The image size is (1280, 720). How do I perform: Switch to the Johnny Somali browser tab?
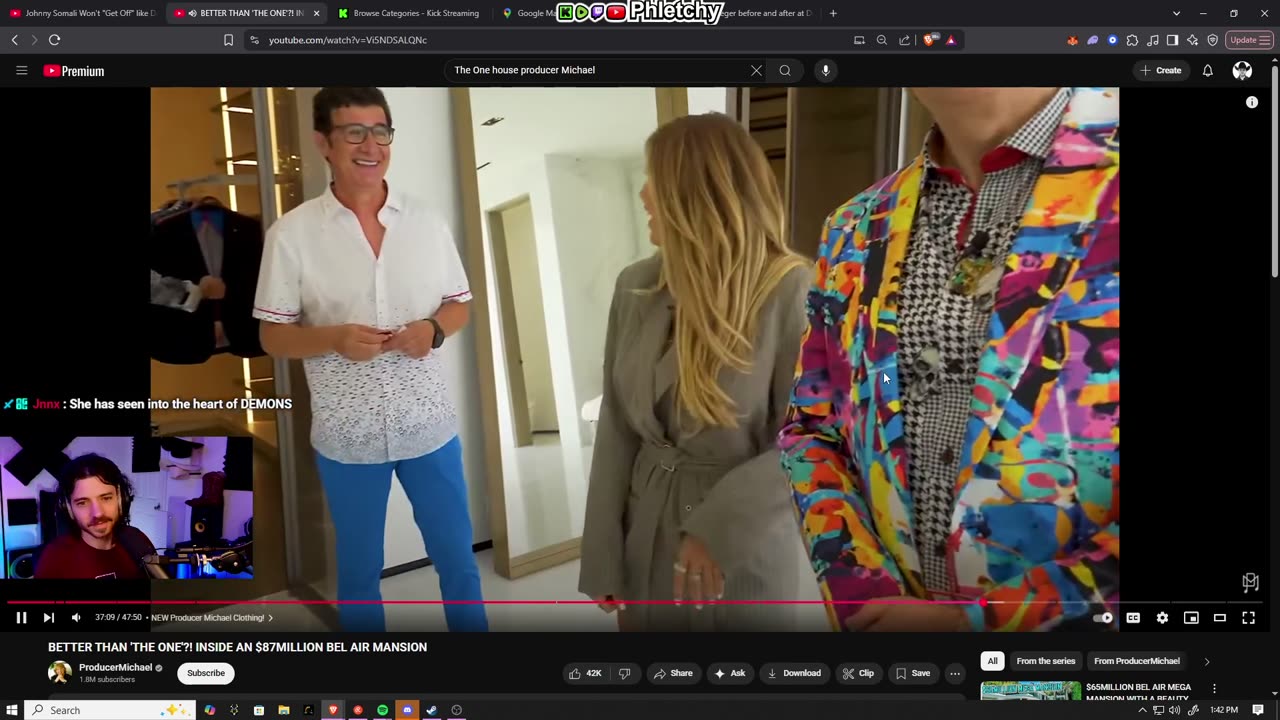tap(82, 13)
